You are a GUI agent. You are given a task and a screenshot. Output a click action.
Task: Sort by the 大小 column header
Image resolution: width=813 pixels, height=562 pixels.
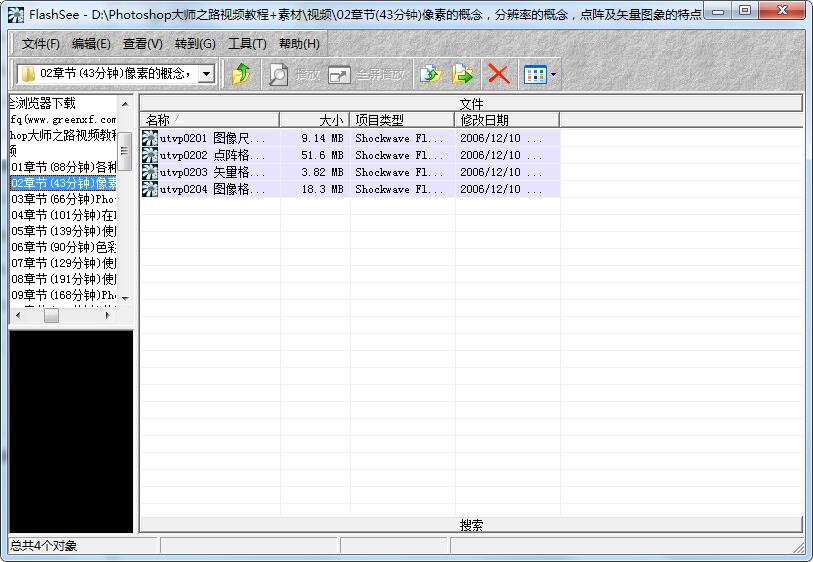(x=315, y=120)
